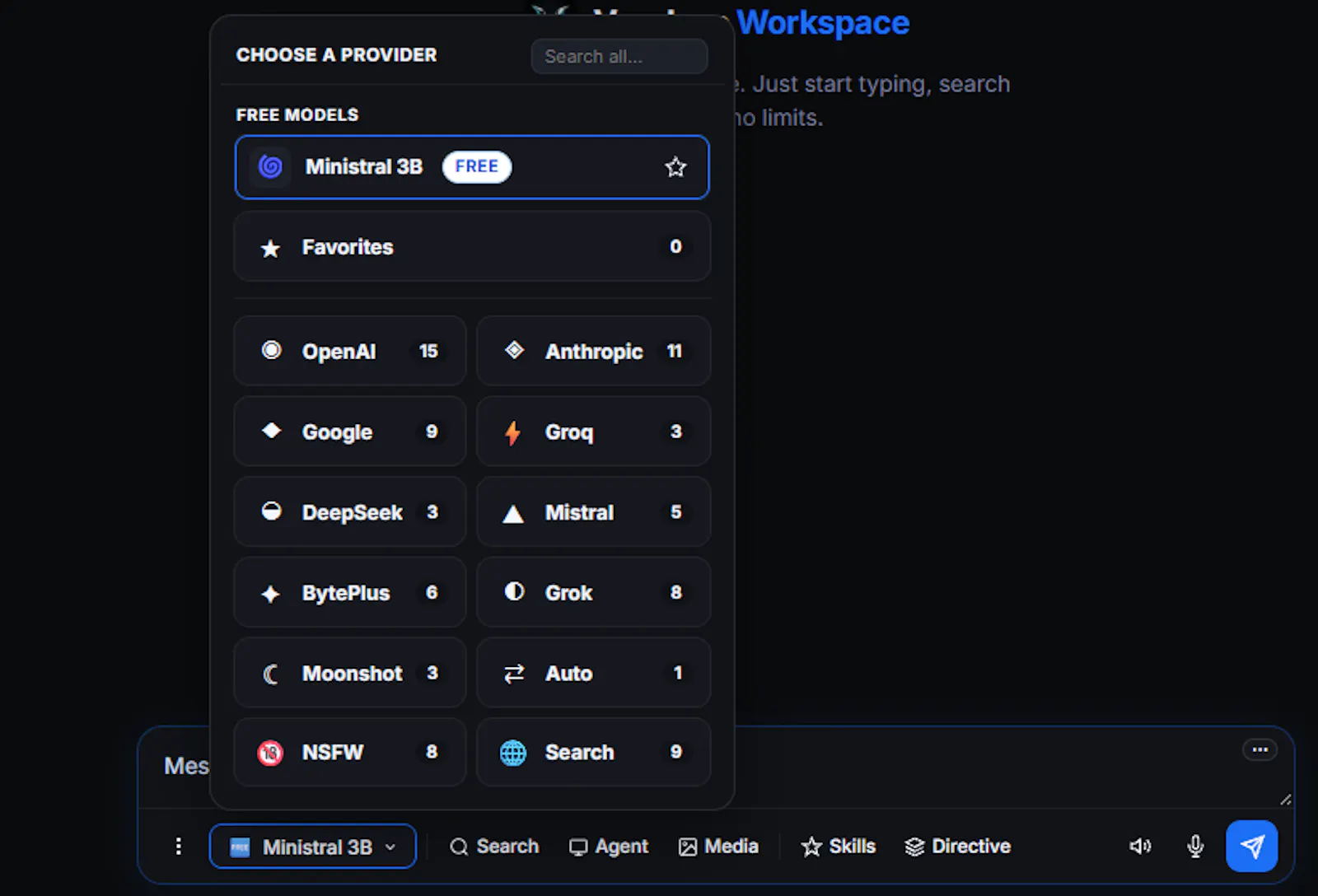Click the FREE MODELS section label
Image resolution: width=1318 pixels, height=896 pixels.
point(297,114)
